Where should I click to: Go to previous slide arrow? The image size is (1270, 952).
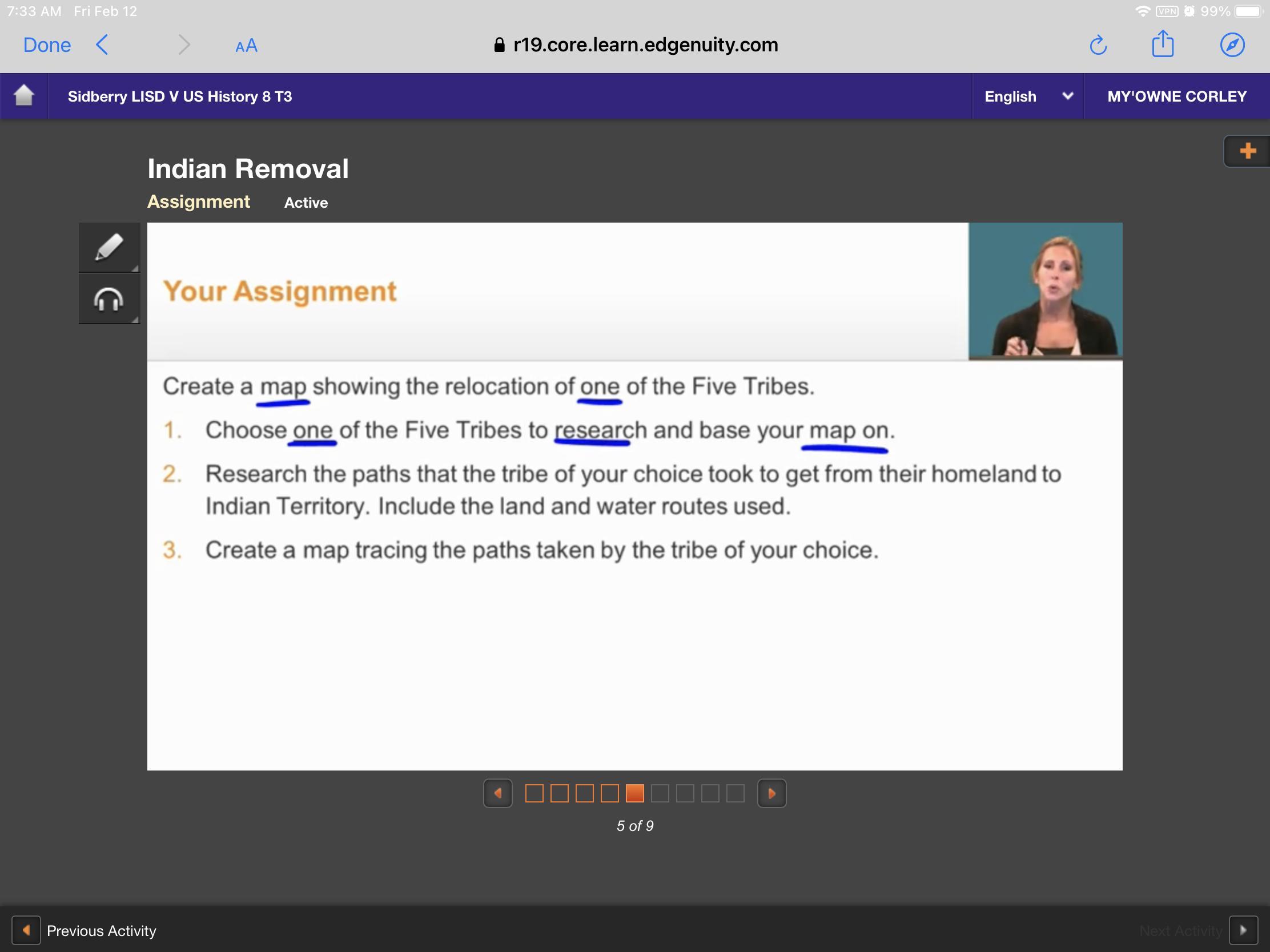point(498,794)
